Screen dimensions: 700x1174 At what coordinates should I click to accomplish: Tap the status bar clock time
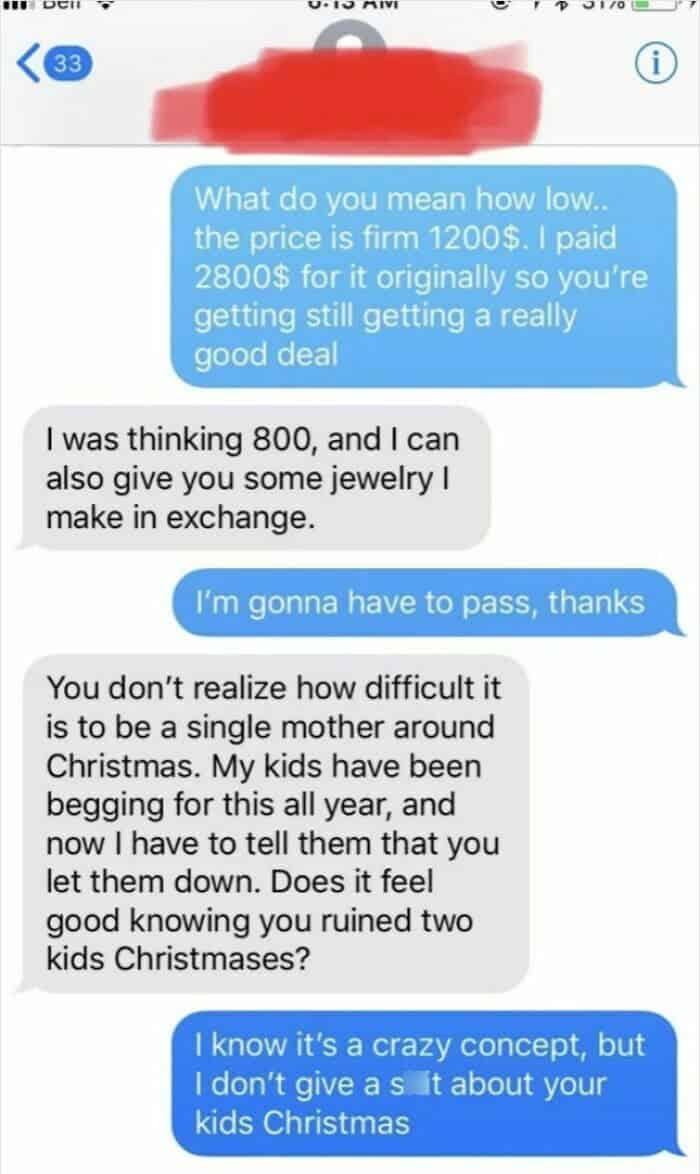[350, 4]
